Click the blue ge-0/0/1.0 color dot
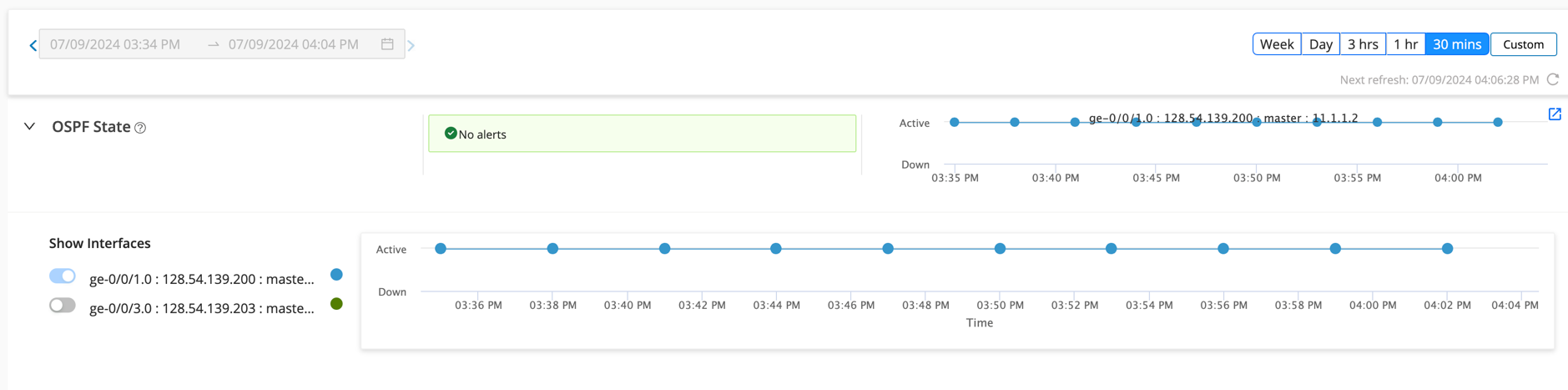The width and height of the screenshot is (1568, 390). tap(336, 275)
